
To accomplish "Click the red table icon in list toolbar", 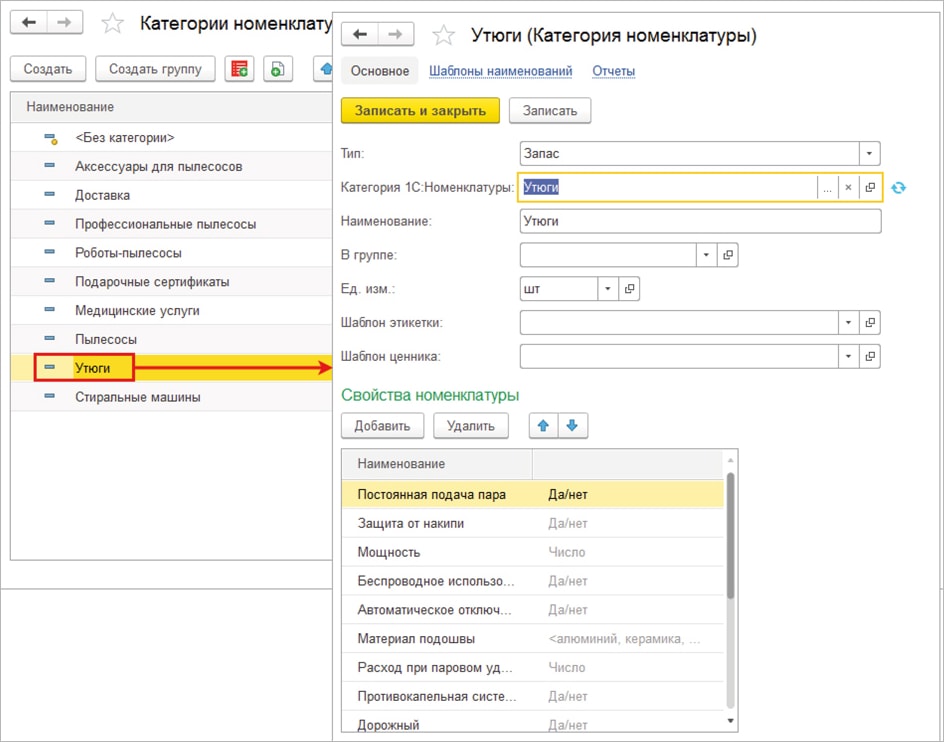I will (239, 69).
